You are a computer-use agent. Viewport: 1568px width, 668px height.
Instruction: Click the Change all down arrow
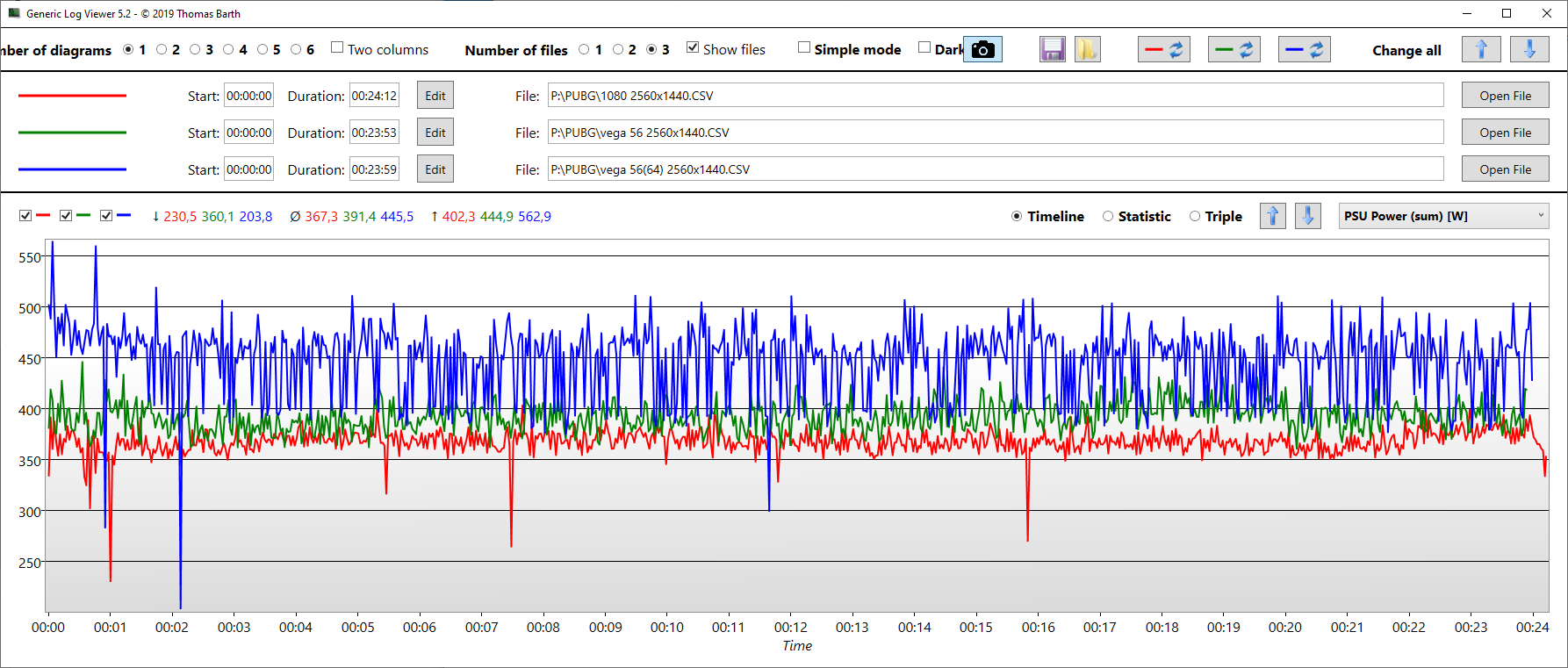coord(1529,50)
